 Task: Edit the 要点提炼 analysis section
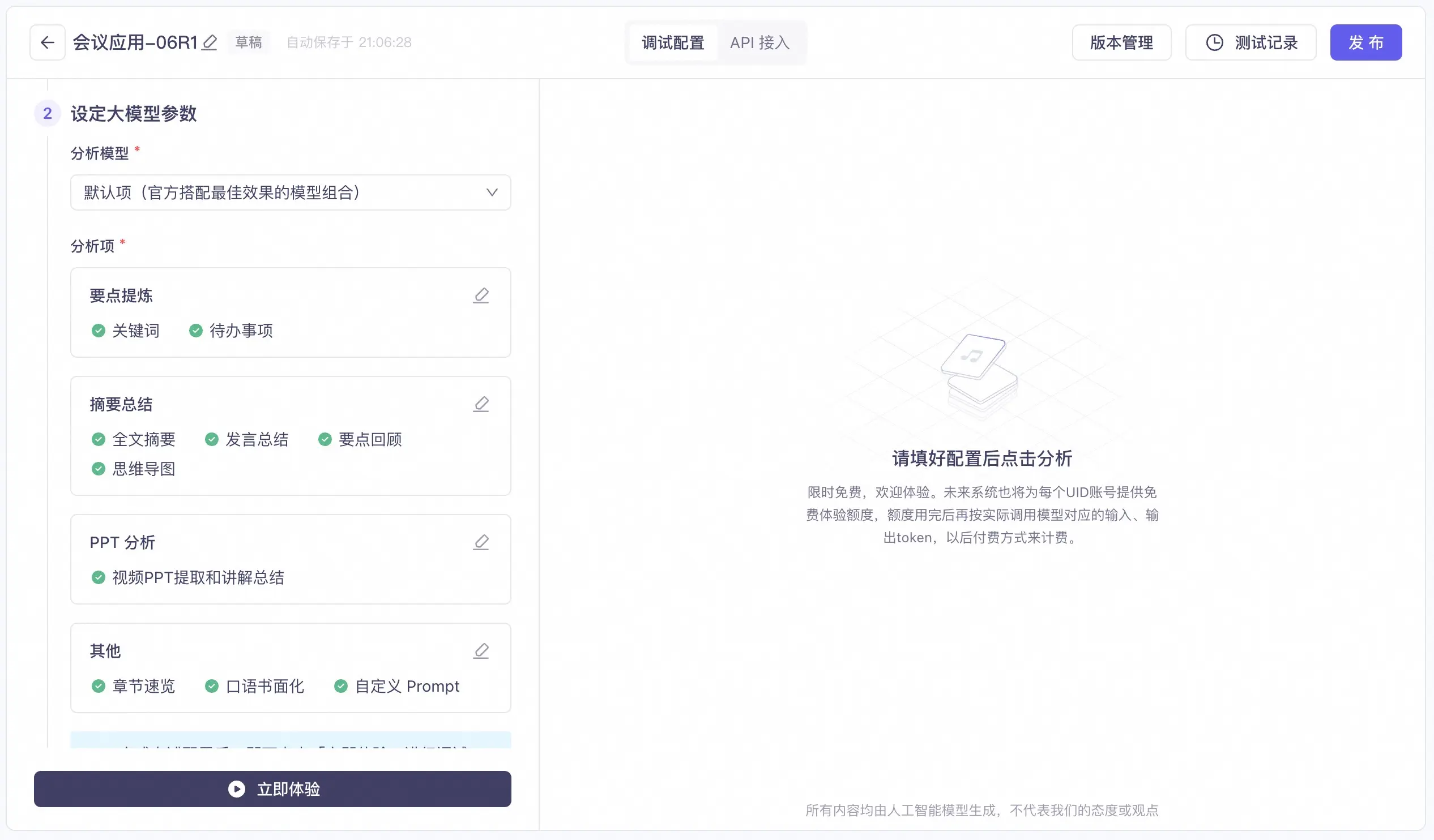tap(481, 295)
